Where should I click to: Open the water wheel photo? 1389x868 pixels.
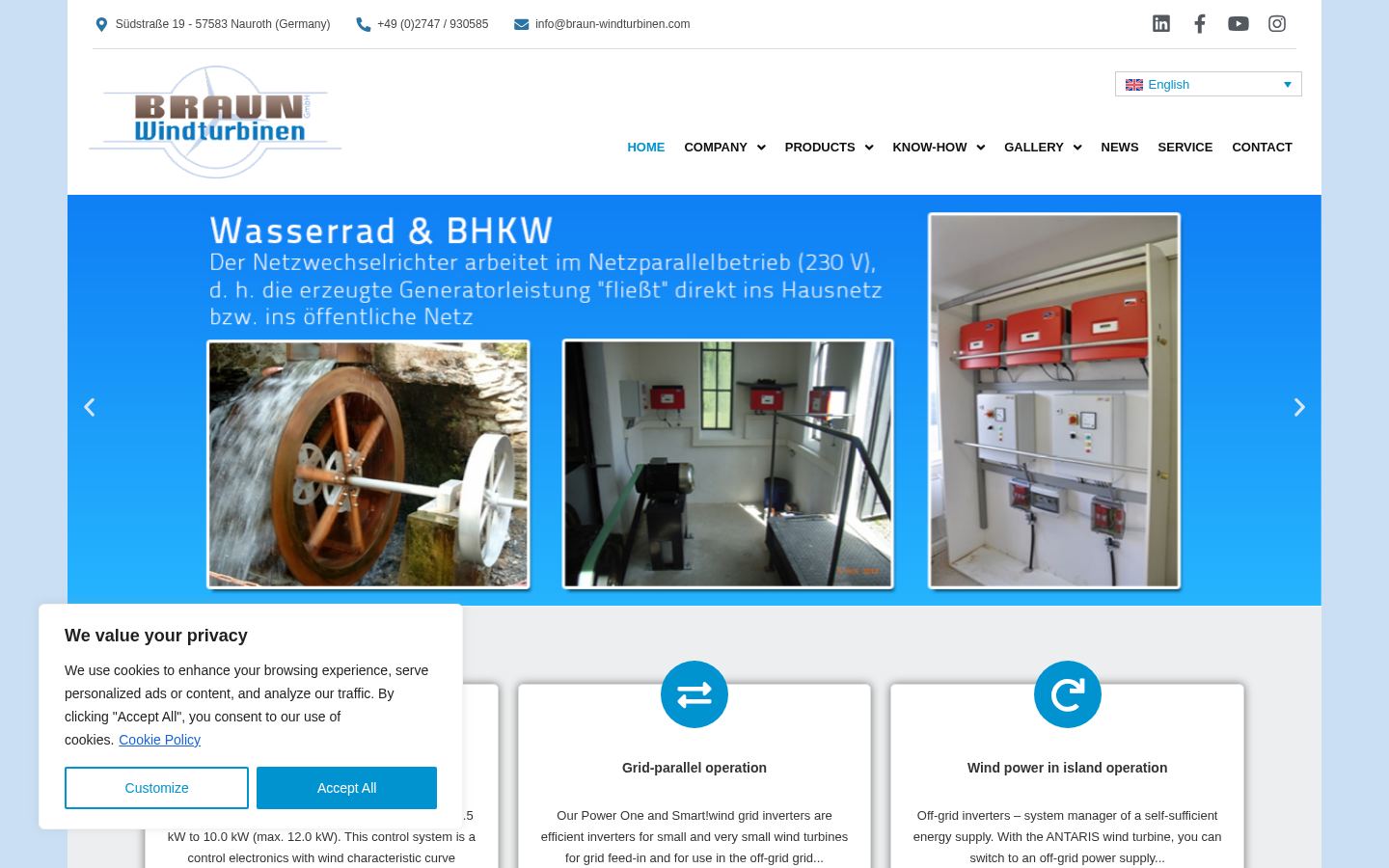[368, 464]
